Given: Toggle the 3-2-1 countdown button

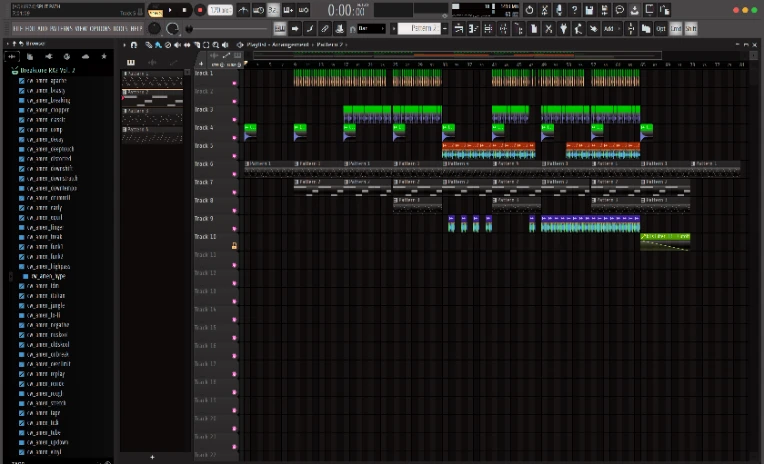Looking at the screenshot, I should (273, 10).
